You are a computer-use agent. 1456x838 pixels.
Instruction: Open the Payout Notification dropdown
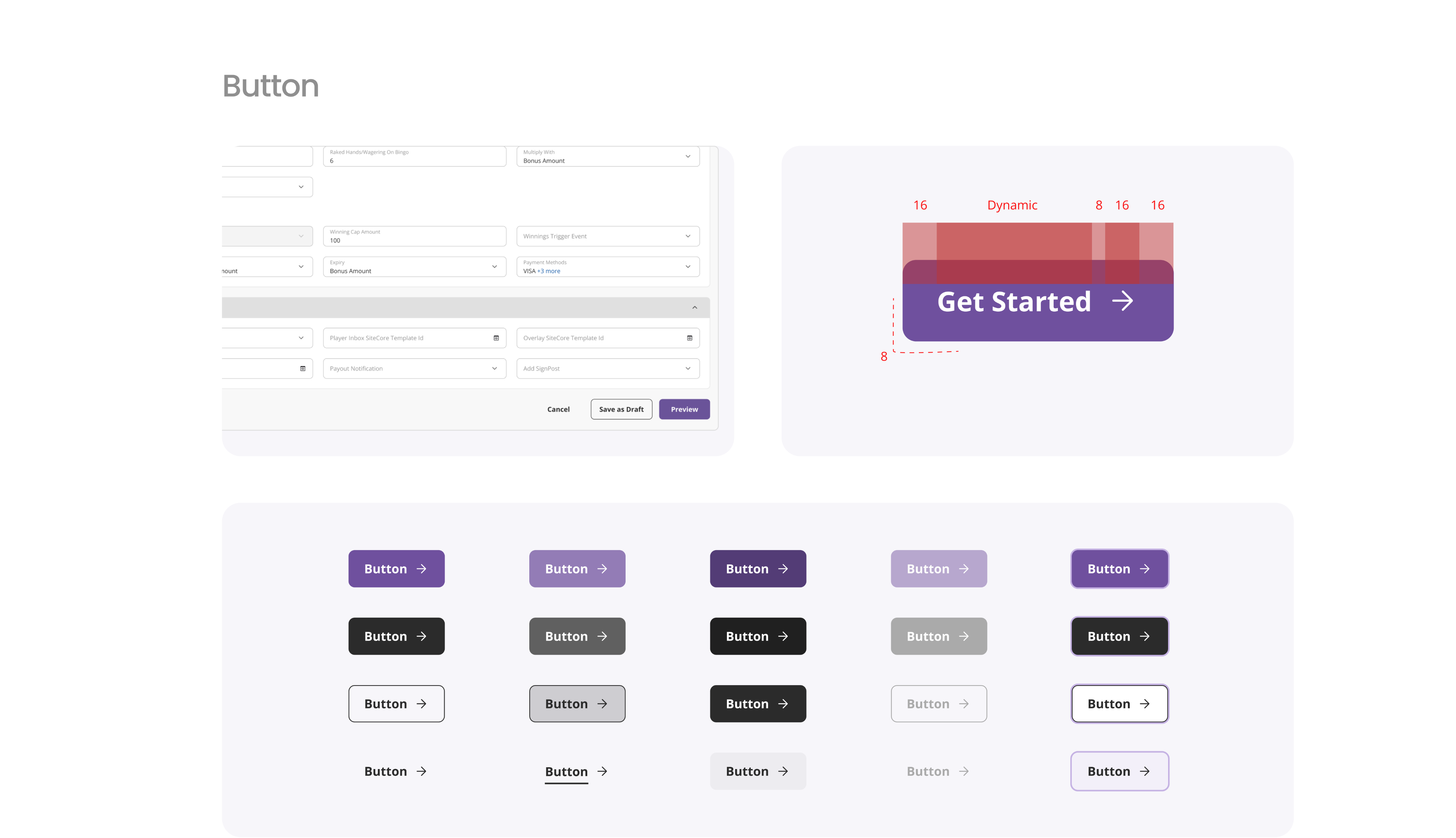[x=494, y=368]
